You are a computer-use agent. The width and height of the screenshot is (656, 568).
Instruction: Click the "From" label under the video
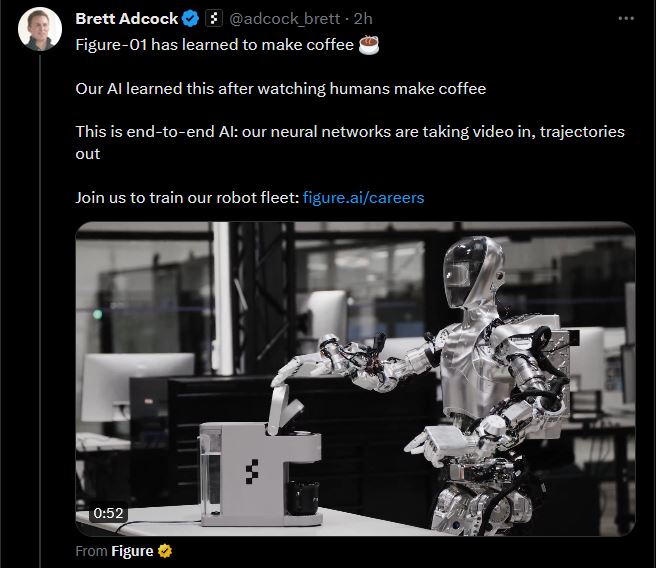pyautogui.click(x=92, y=551)
